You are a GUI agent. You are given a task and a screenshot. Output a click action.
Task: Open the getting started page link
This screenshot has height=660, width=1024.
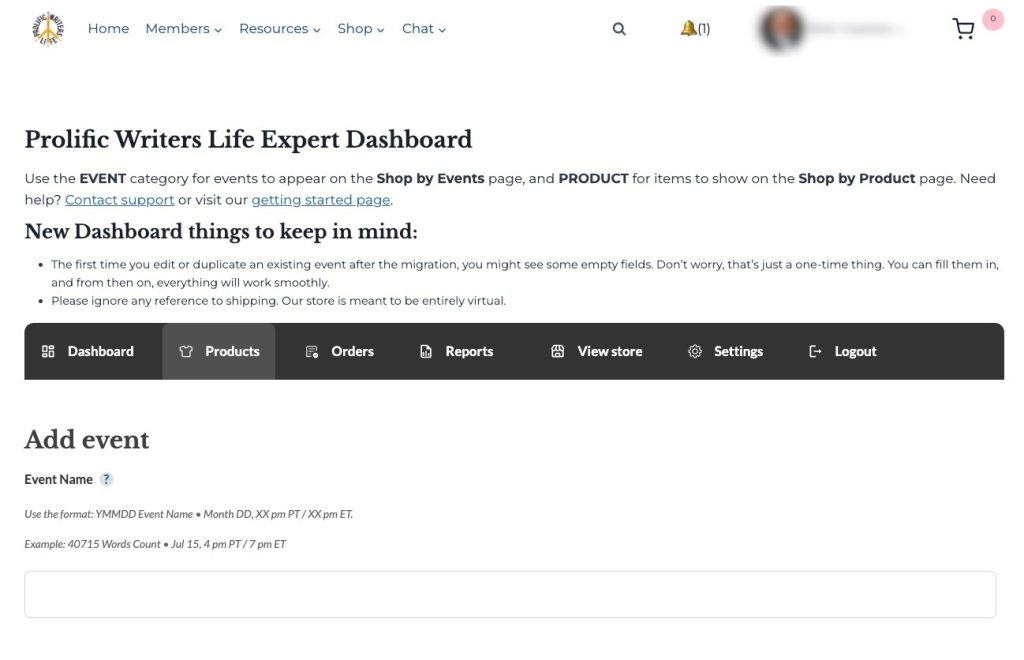(321, 200)
